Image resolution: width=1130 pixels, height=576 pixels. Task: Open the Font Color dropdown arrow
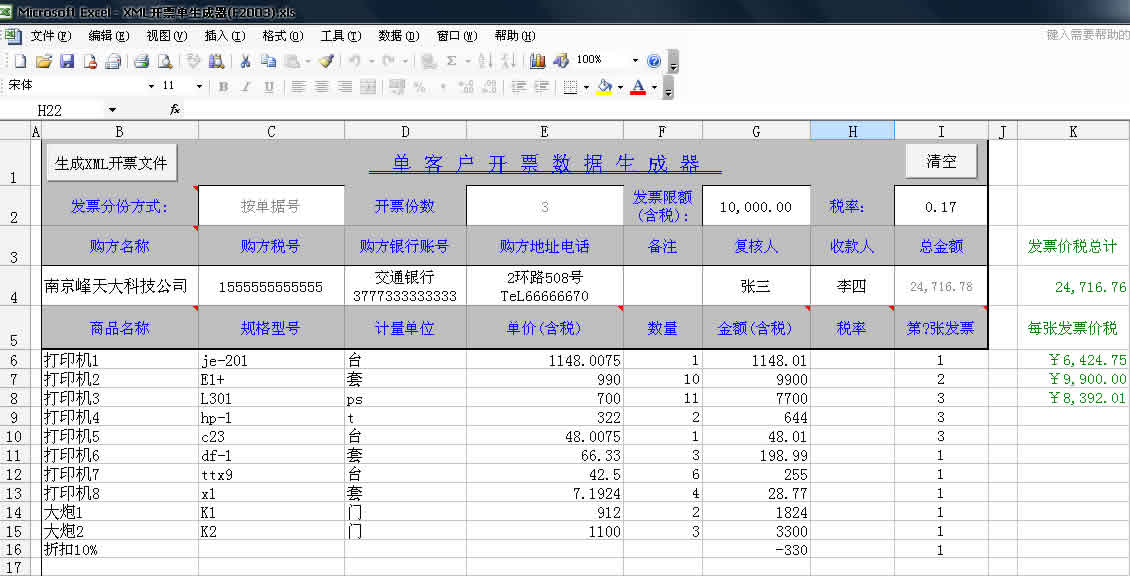click(654, 87)
